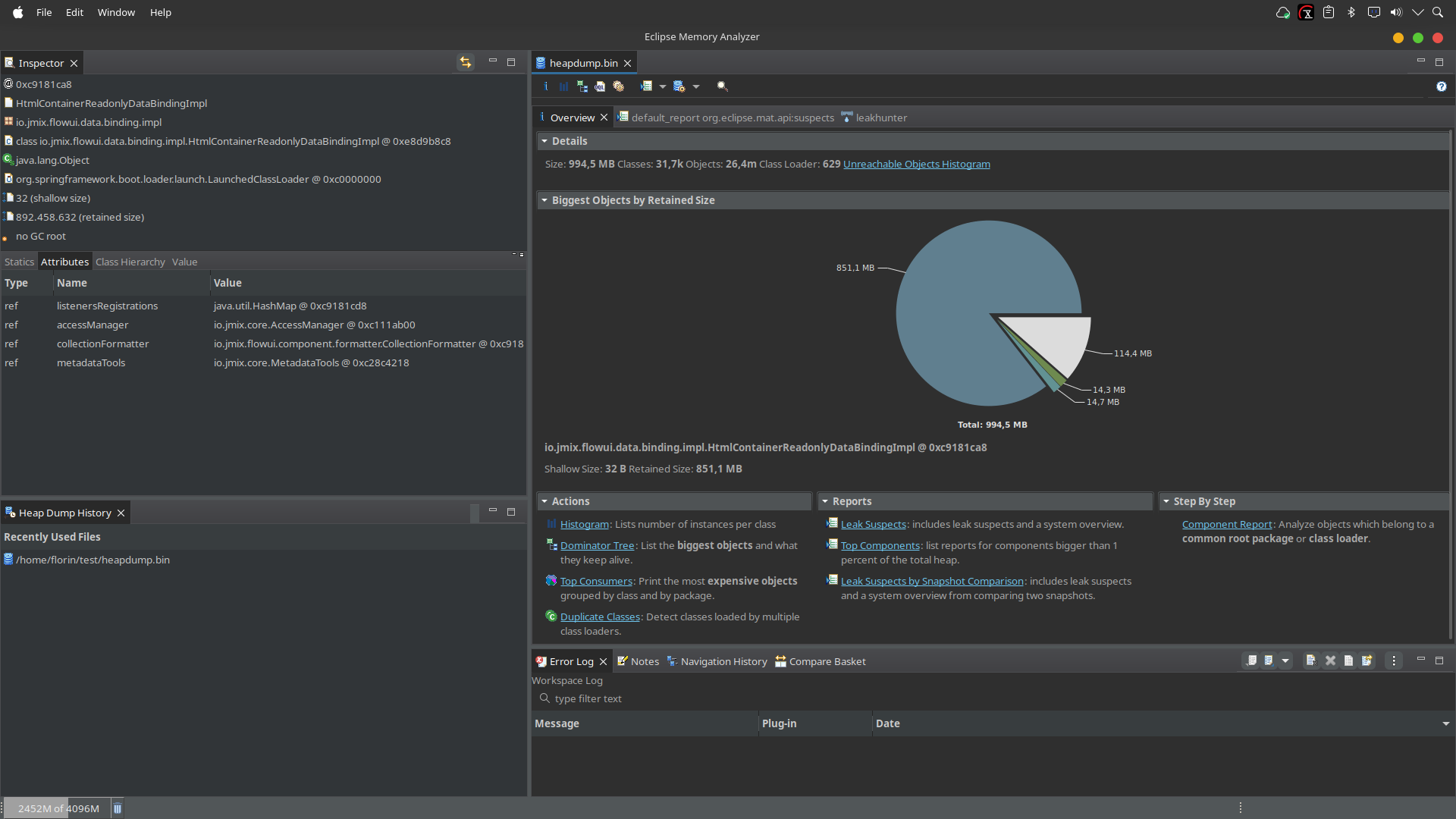1456x819 pixels.
Task: Open Error Log column menu arrow by Date
Action: [x=1445, y=724]
